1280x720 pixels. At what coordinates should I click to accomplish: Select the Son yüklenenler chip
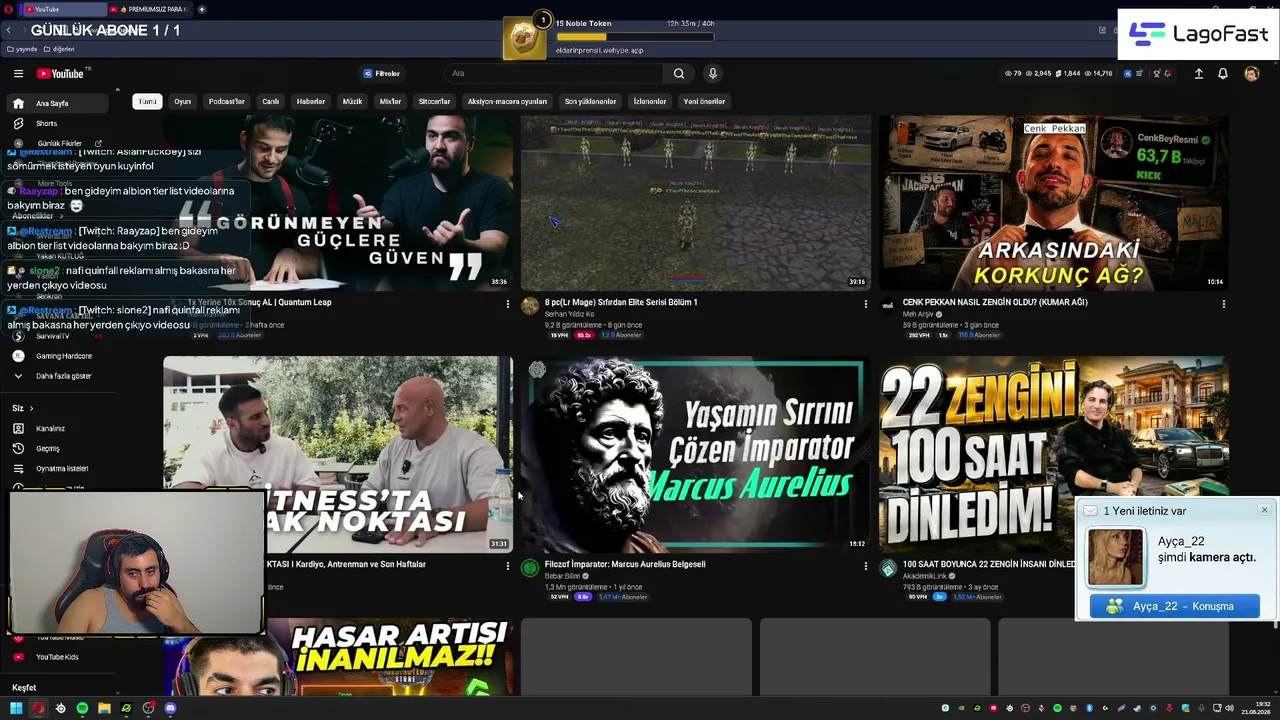590,101
